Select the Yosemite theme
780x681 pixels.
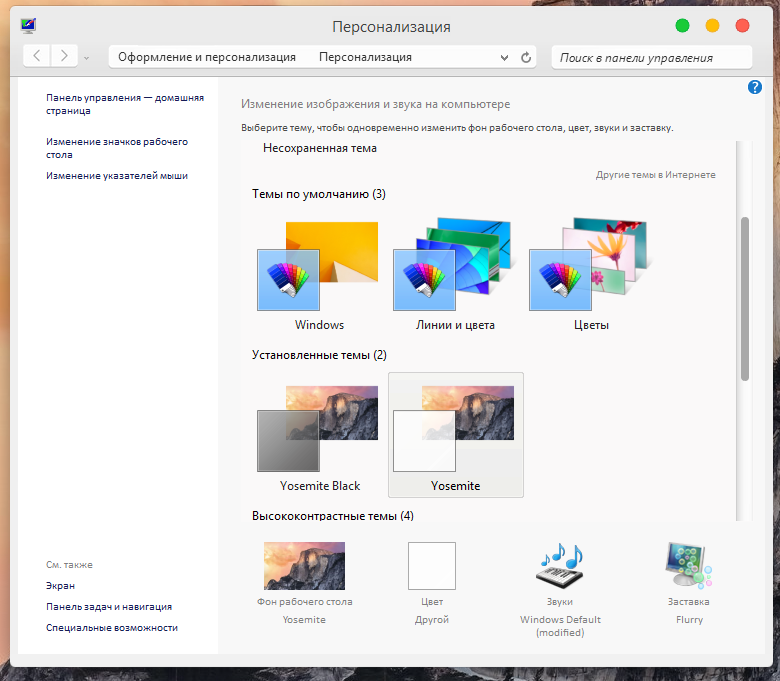(x=456, y=435)
